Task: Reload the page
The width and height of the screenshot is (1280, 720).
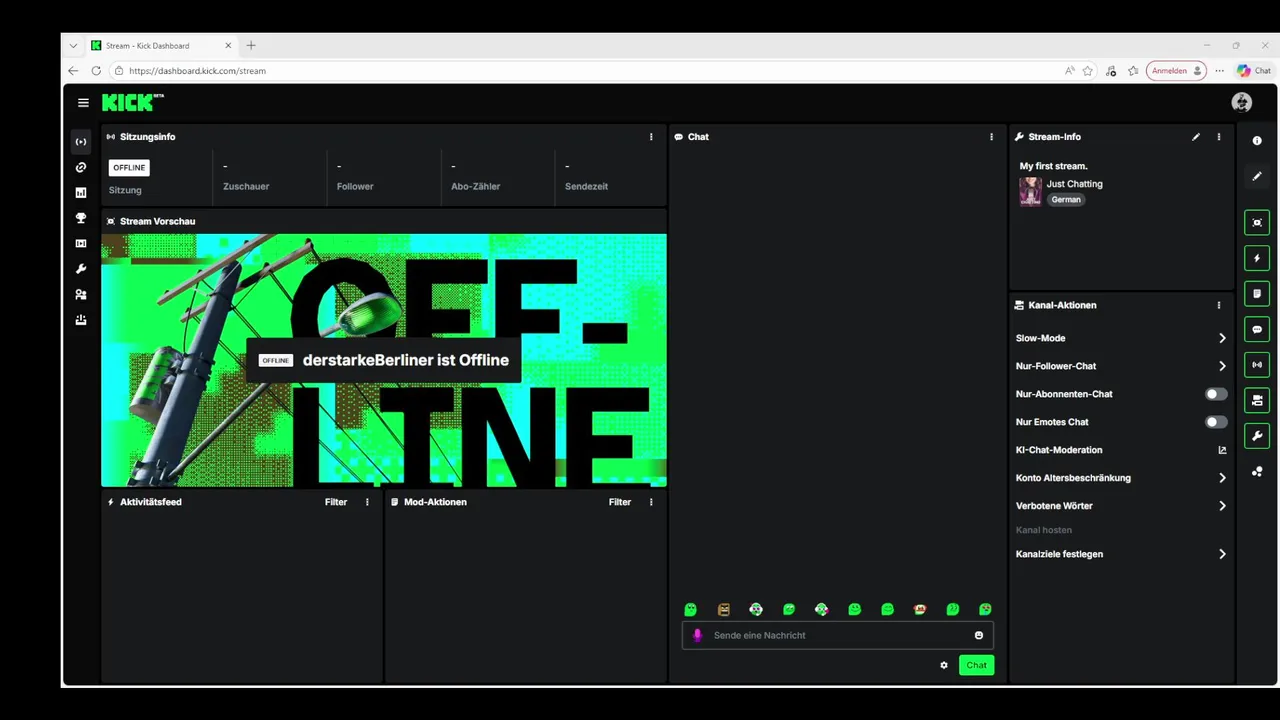Action: click(96, 71)
